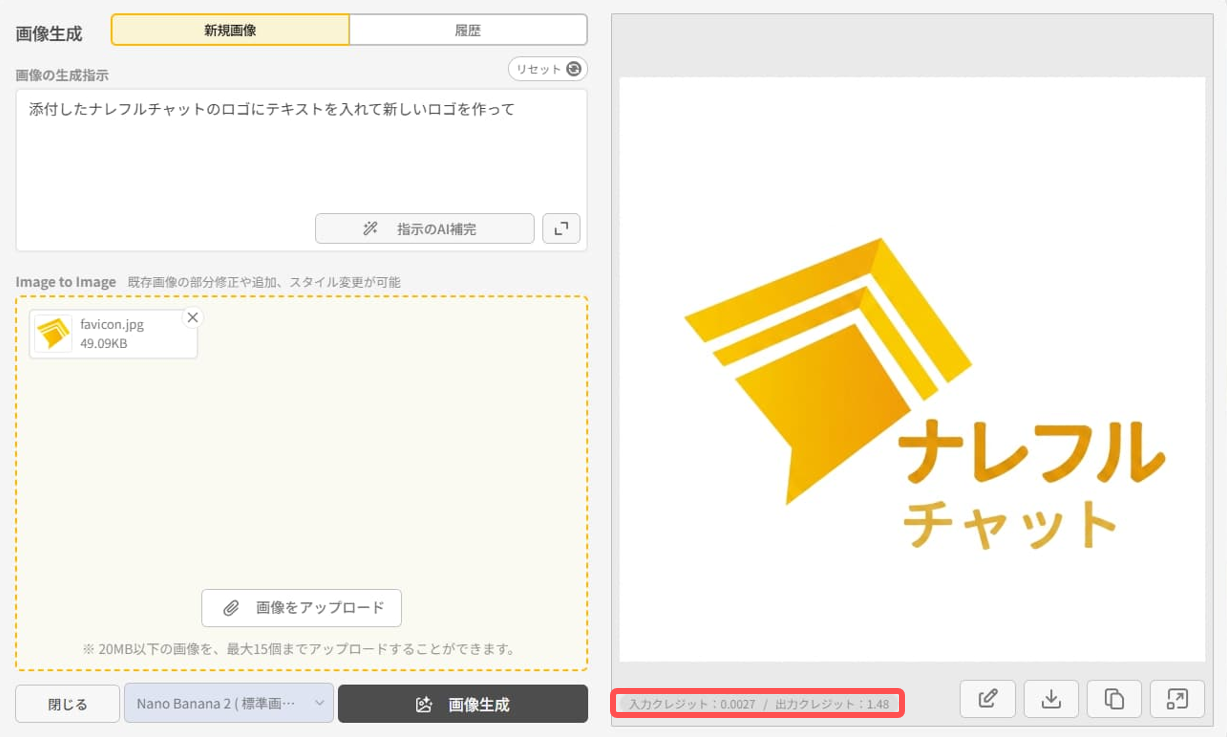The image size is (1227, 737).
Task: Click the 既存画像の部分修正や追加 description text
Action: click(264, 282)
